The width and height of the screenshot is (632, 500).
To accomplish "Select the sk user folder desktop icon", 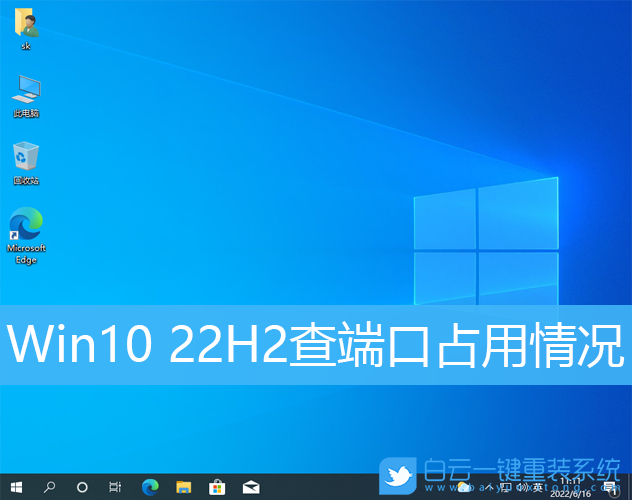I will coord(26,29).
